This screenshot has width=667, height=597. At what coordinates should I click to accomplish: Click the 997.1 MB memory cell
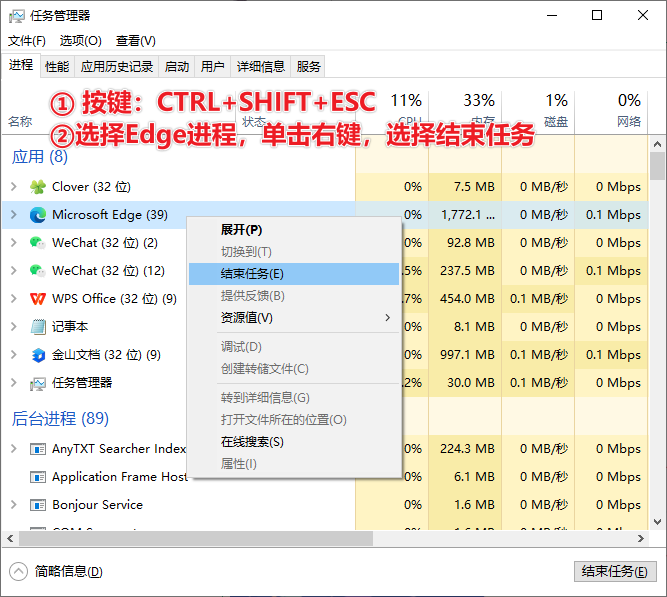coord(467,355)
